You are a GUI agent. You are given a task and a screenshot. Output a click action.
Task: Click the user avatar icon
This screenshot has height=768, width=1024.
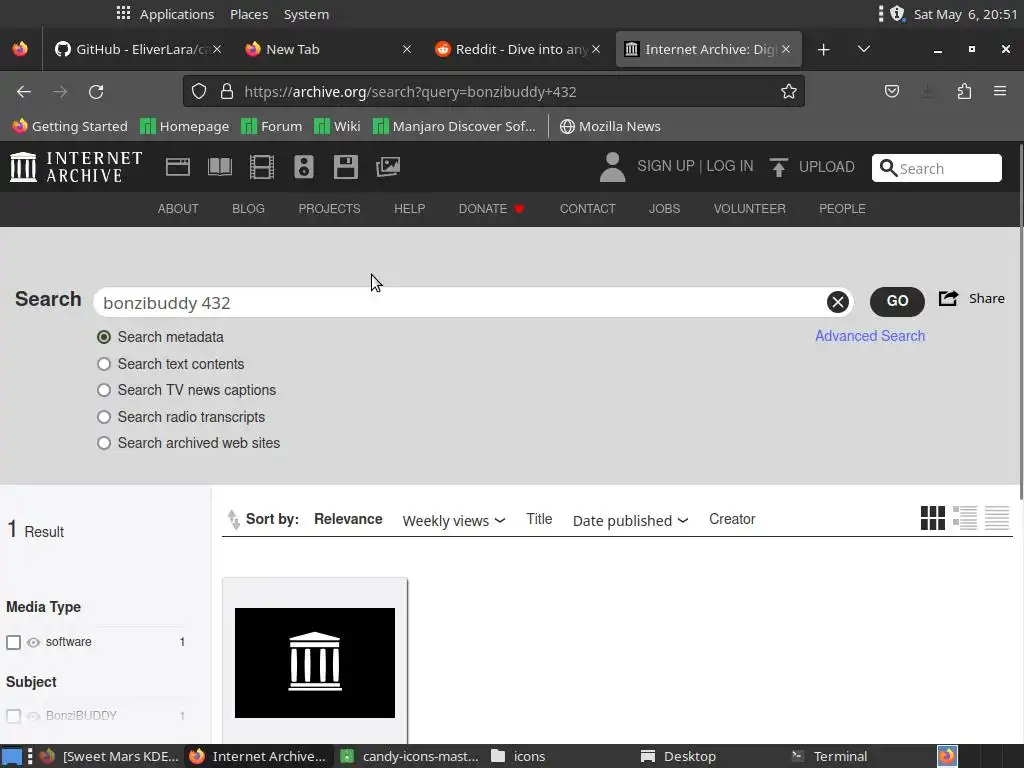click(x=613, y=167)
